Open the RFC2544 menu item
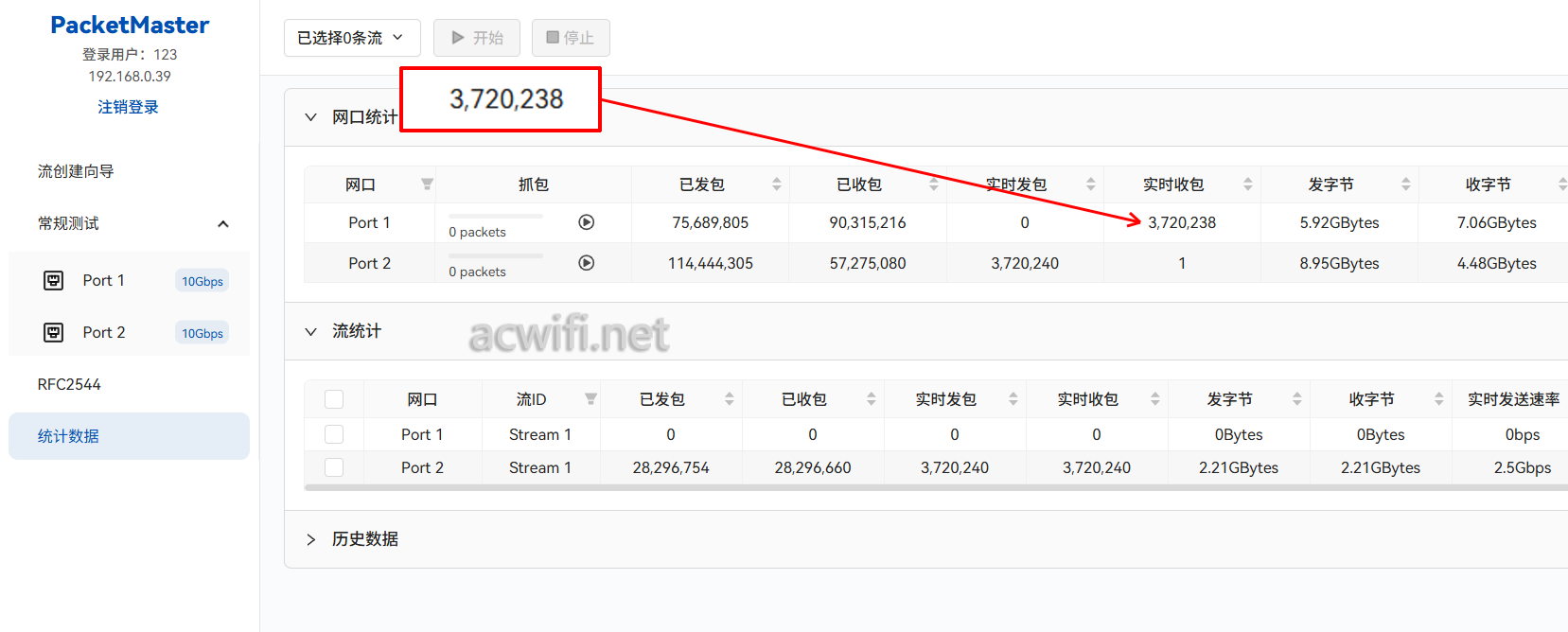Viewport: 1568px width, 632px height. pos(69,384)
